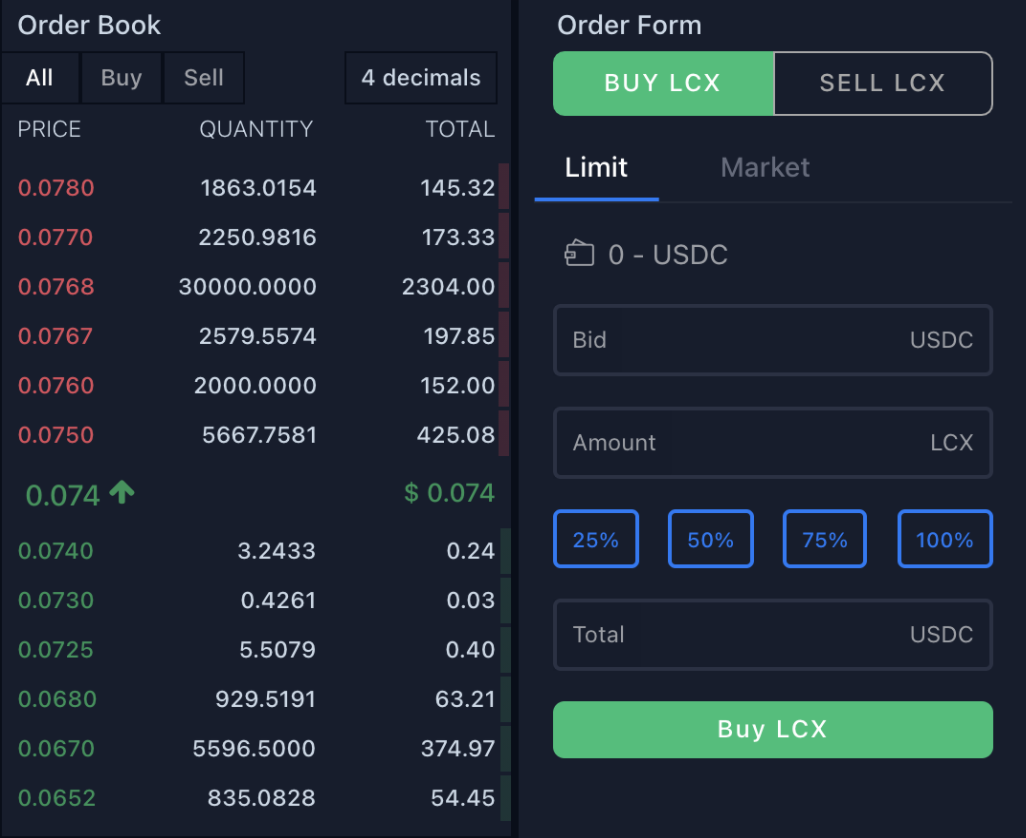Select the 0.0740 buy price
This screenshot has width=1026, height=838.
point(56,551)
